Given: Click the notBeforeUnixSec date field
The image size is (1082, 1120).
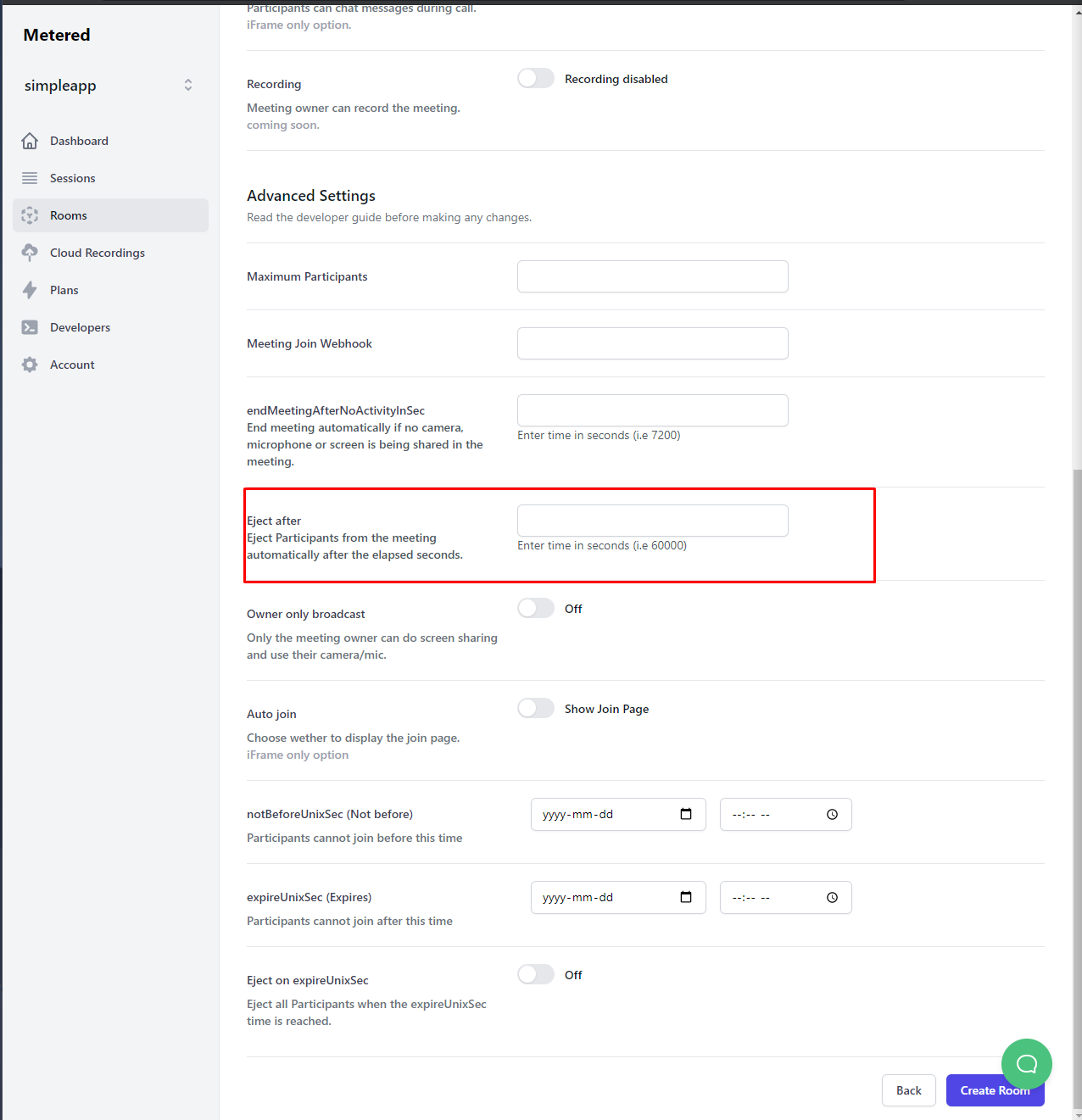Looking at the screenshot, I should click(618, 814).
